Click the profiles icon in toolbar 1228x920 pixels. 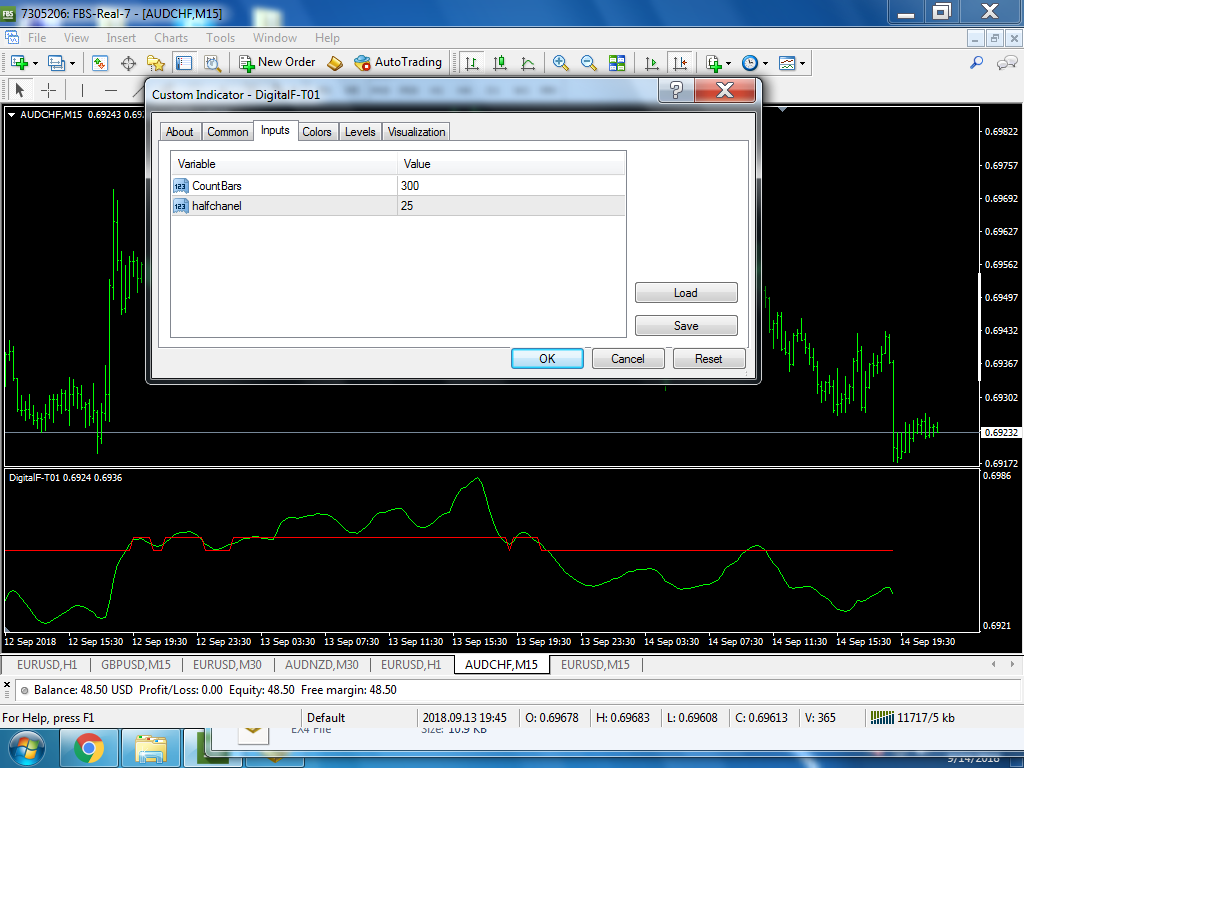[x=56, y=62]
